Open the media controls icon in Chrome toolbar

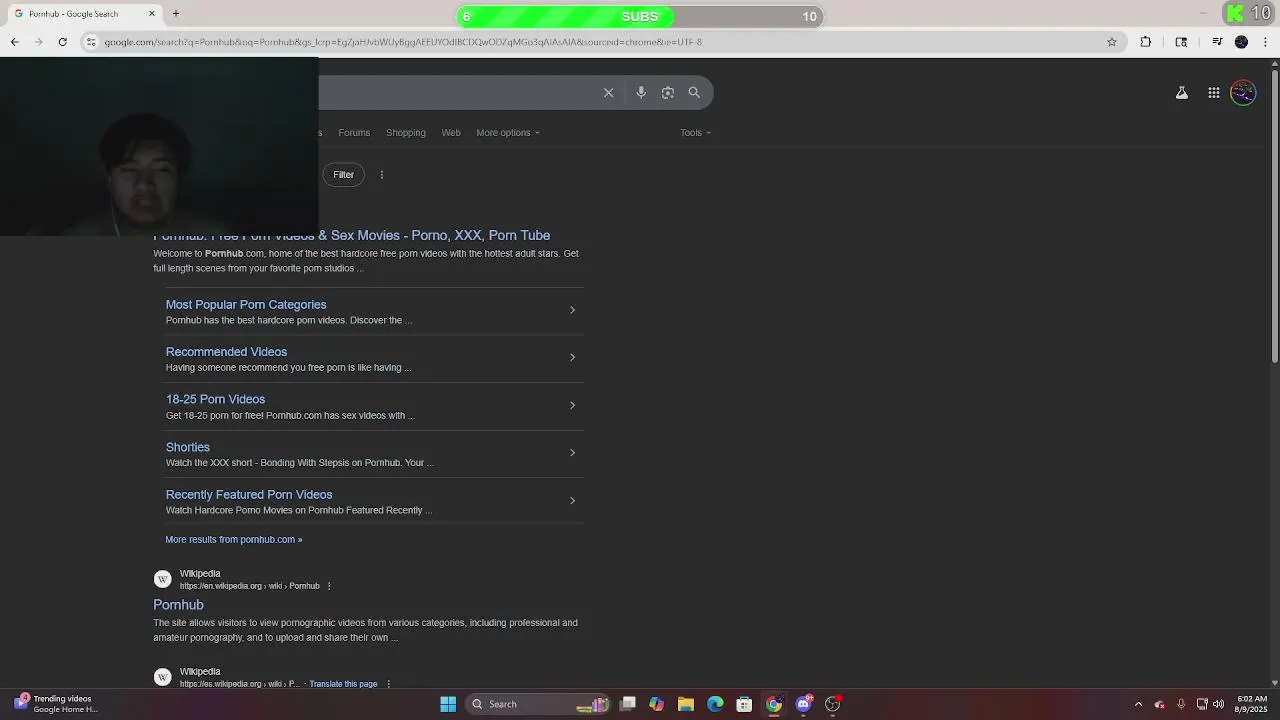[1217, 42]
